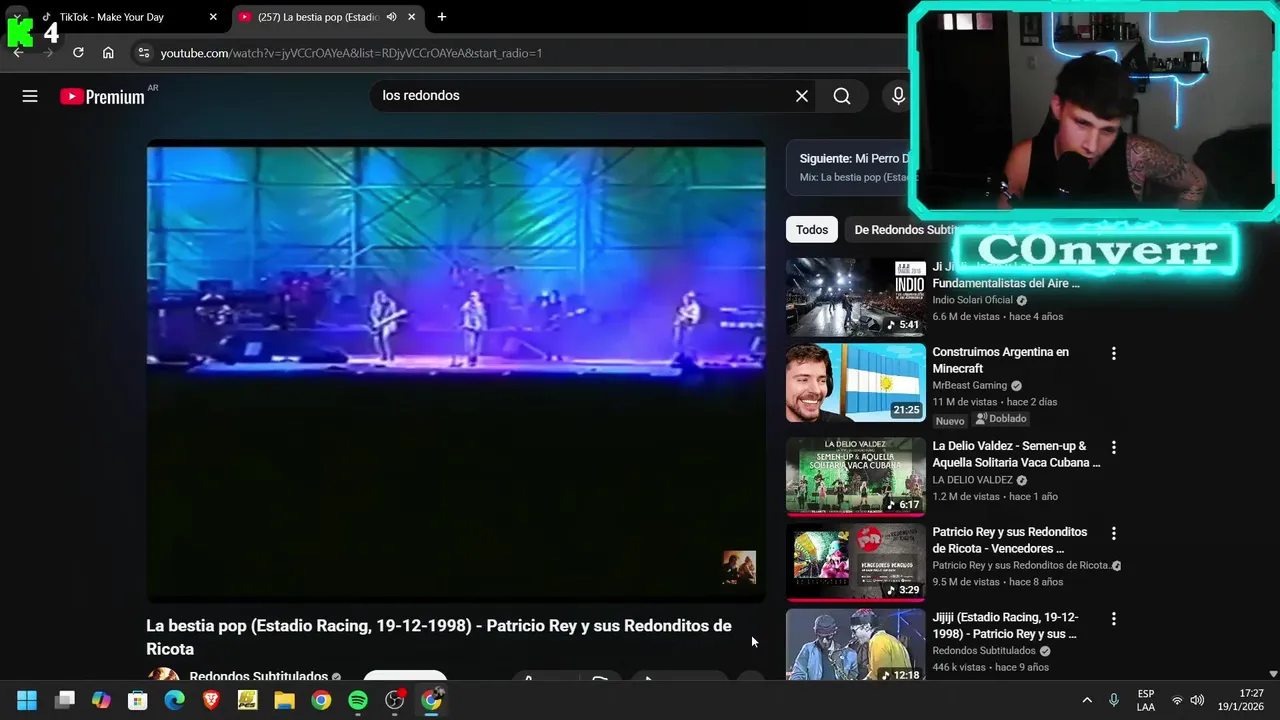Click 'Redondos Subtitulados' under Jijiji video
The width and height of the screenshot is (1280, 720).
pos(985,651)
